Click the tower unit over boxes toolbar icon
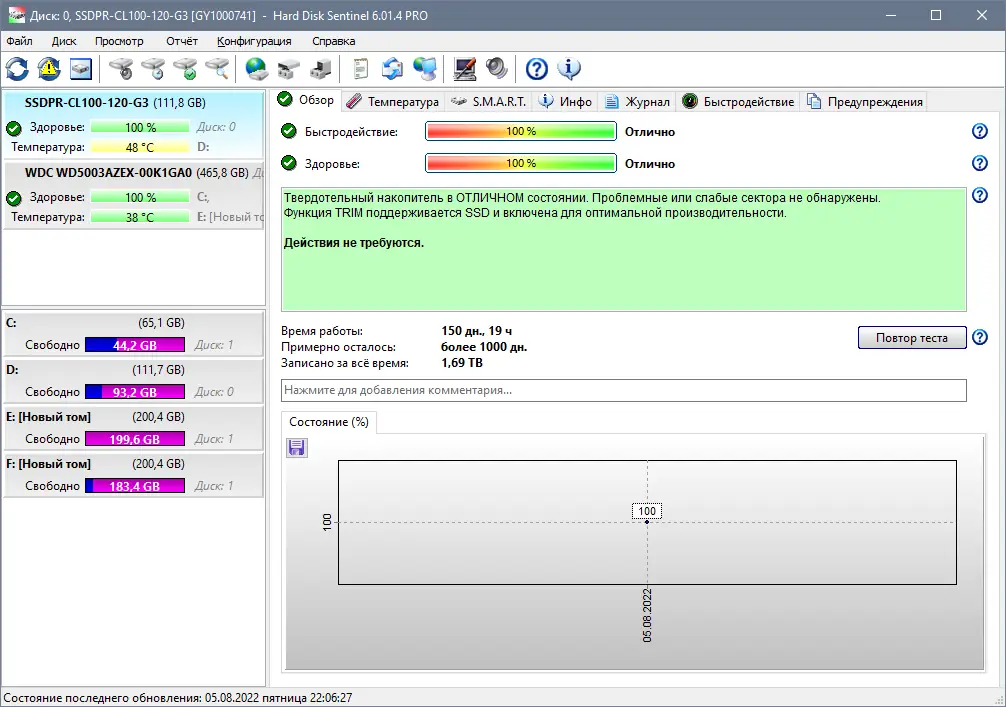 (x=321, y=69)
